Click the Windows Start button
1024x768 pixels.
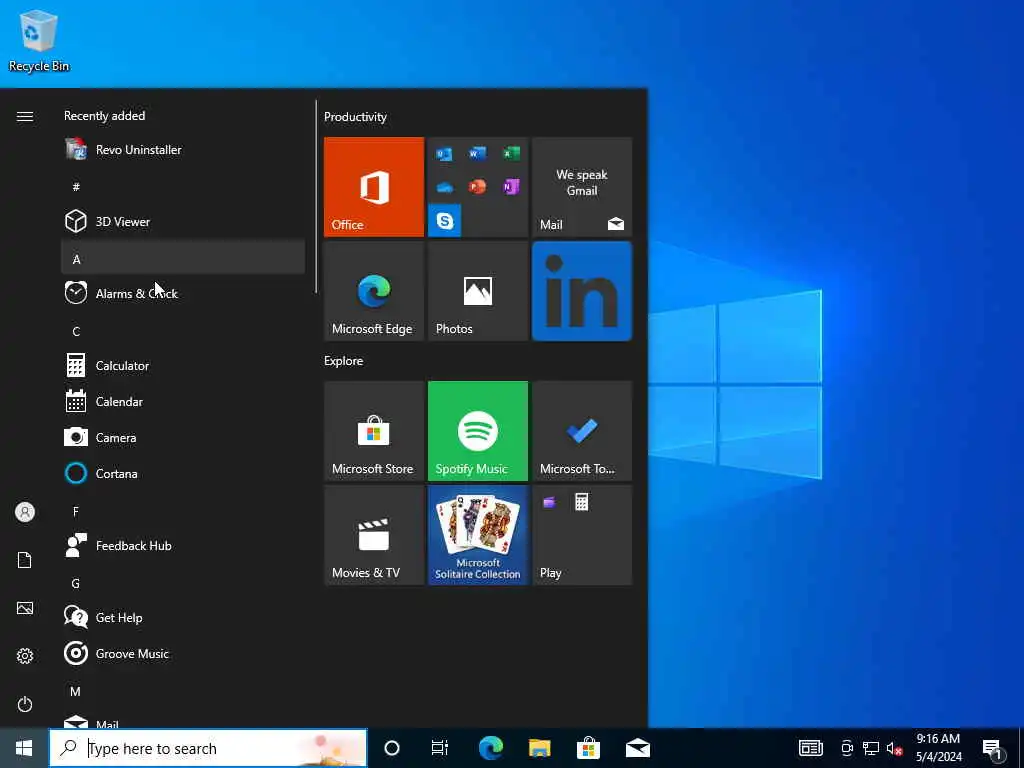pyautogui.click(x=24, y=748)
